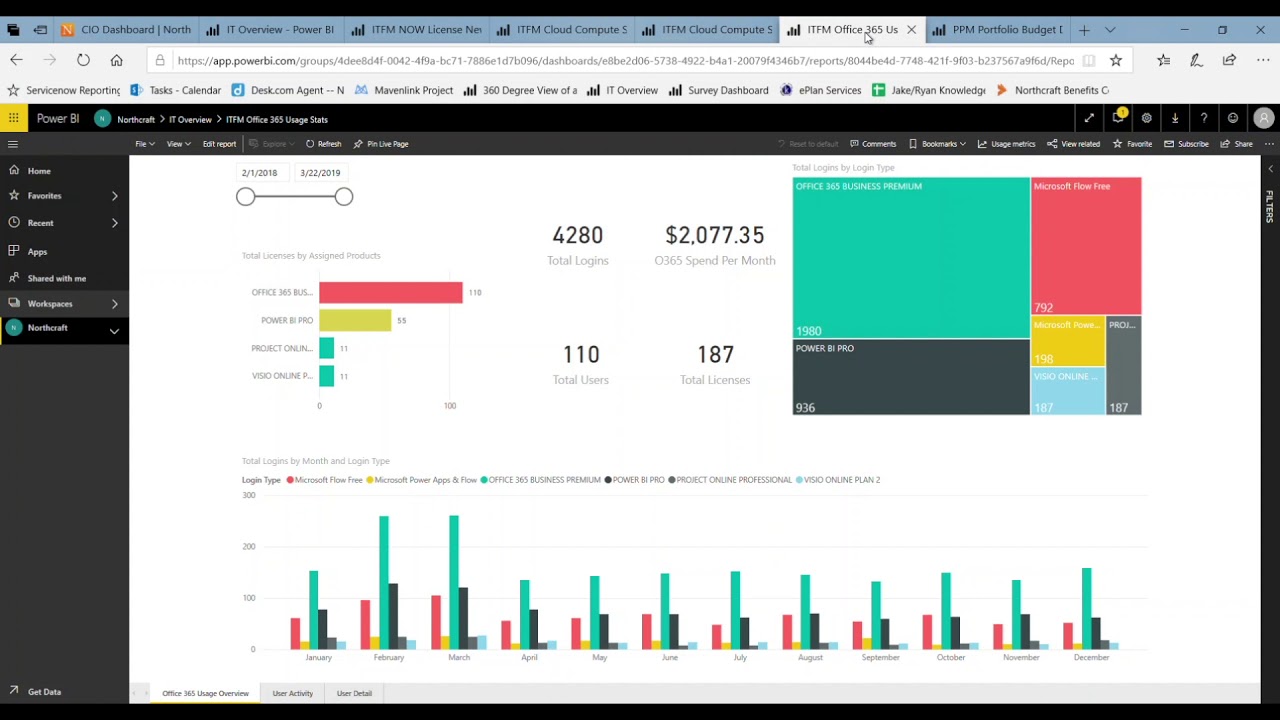
Task: Click Edit report
Action: pyautogui.click(x=219, y=144)
